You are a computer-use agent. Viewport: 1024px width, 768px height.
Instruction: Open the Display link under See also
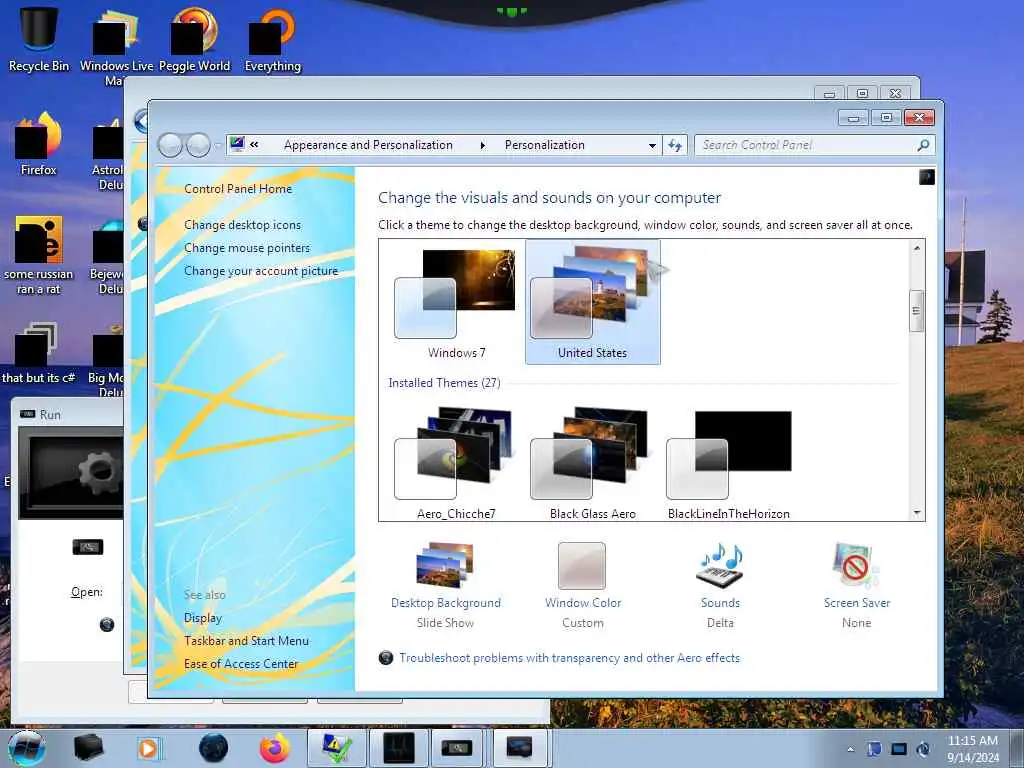point(202,618)
